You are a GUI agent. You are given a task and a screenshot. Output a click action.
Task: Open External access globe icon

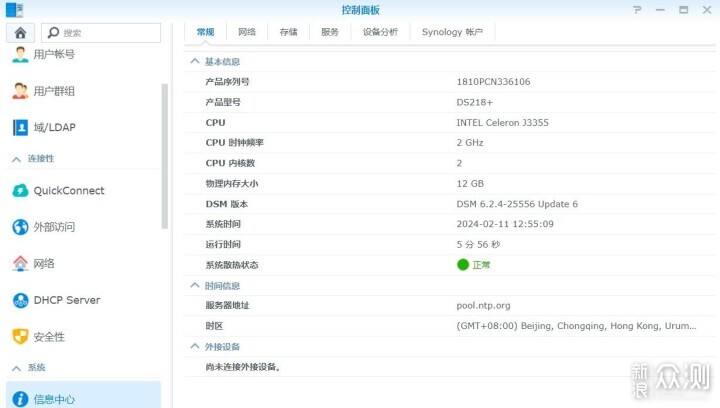click(20, 227)
